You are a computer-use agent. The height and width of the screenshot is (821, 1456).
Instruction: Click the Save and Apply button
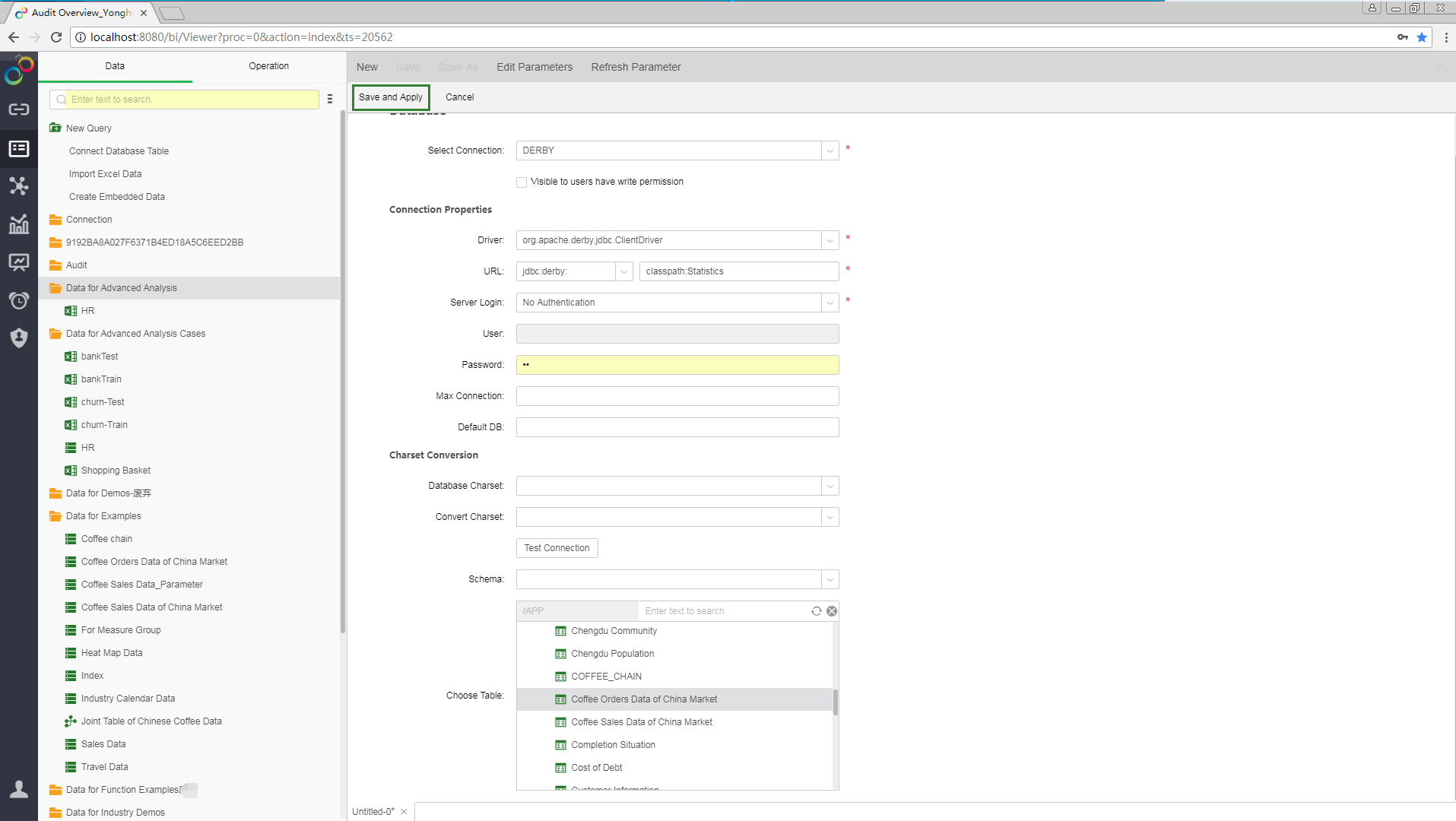pos(391,97)
